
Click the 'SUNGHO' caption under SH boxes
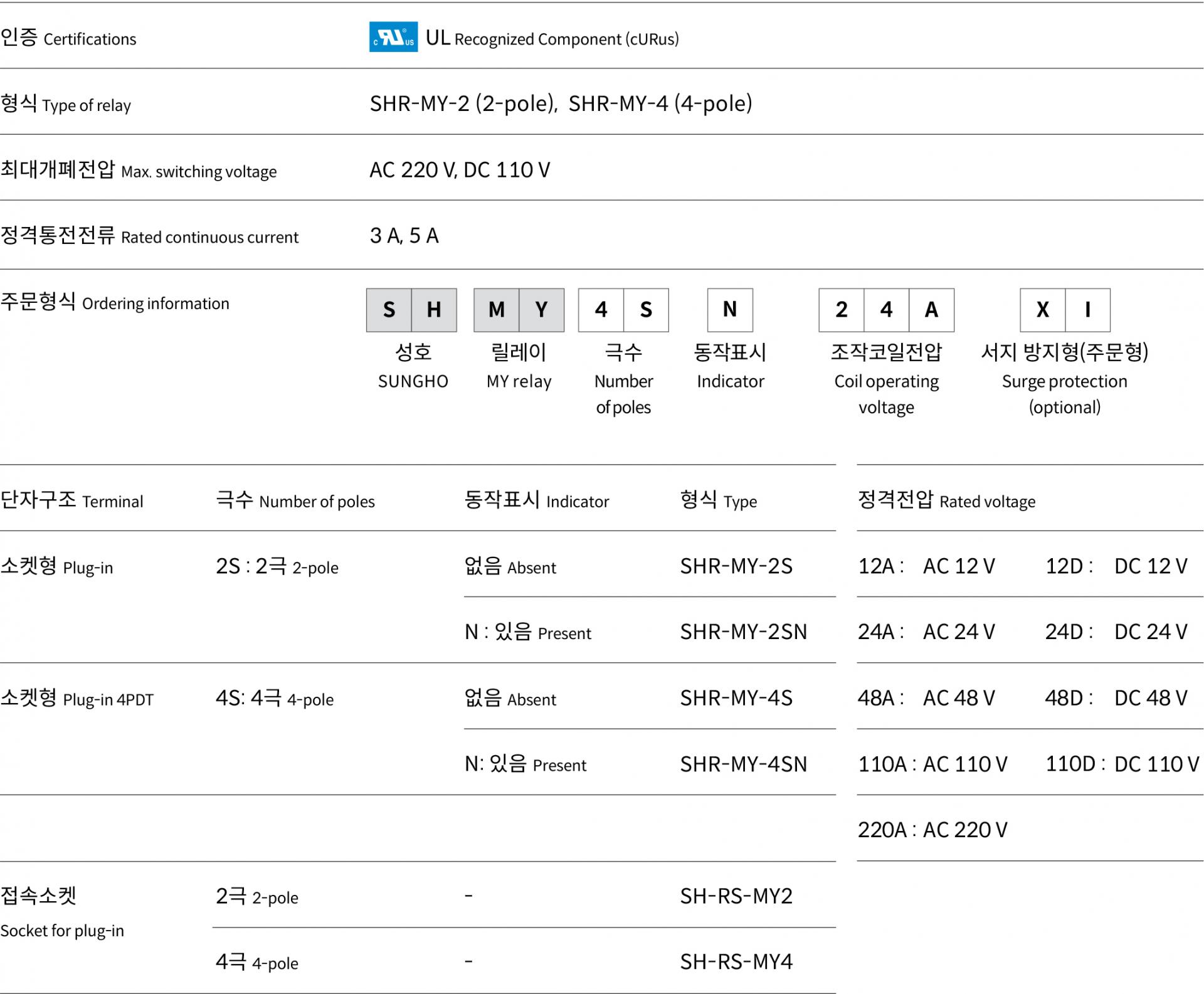[x=413, y=381]
